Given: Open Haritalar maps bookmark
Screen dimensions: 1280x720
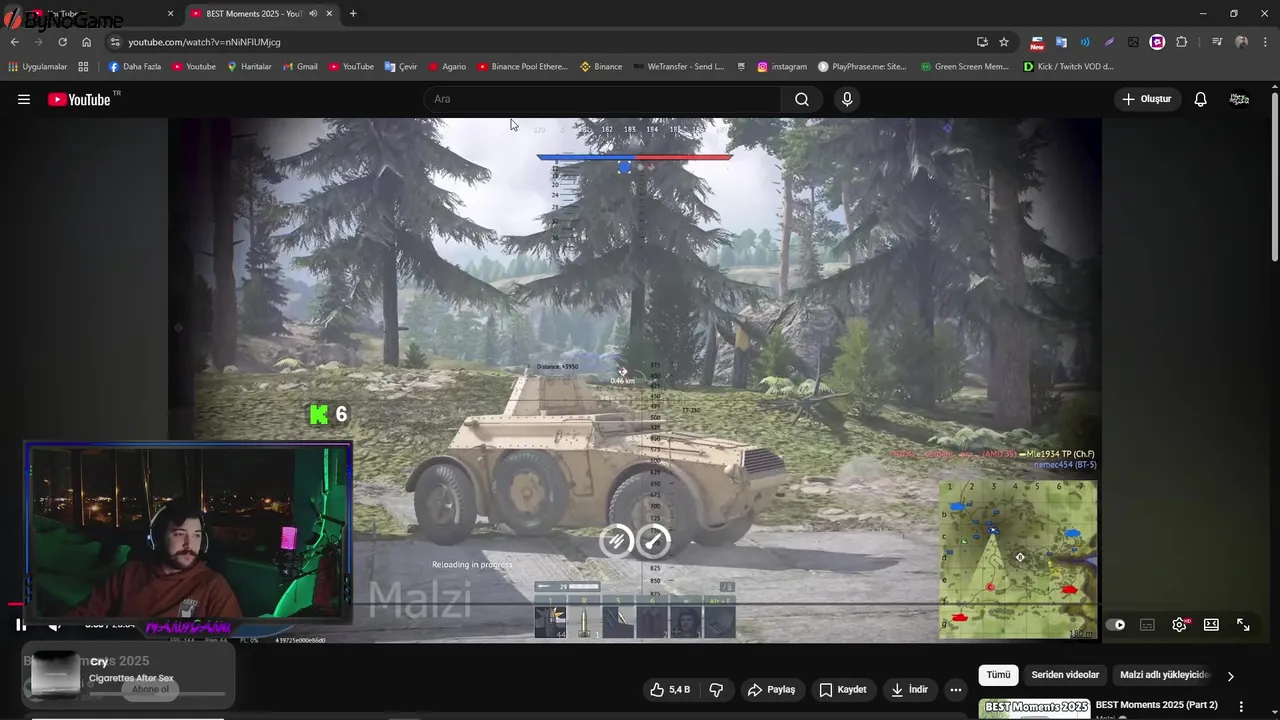Looking at the screenshot, I should (249, 67).
